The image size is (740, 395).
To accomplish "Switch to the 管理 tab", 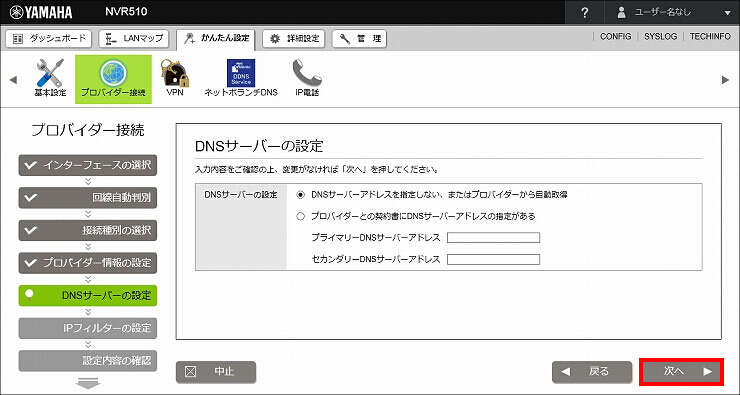I will tap(359, 39).
